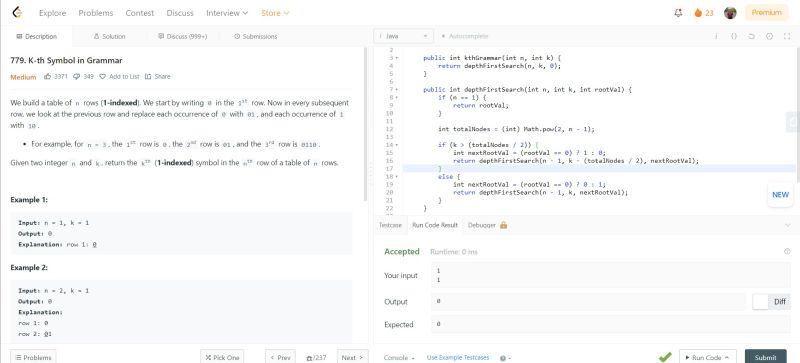This screenshot has width=800, height=363.
Task: Click the Medium difficulty label
Action: pos(23,77)
